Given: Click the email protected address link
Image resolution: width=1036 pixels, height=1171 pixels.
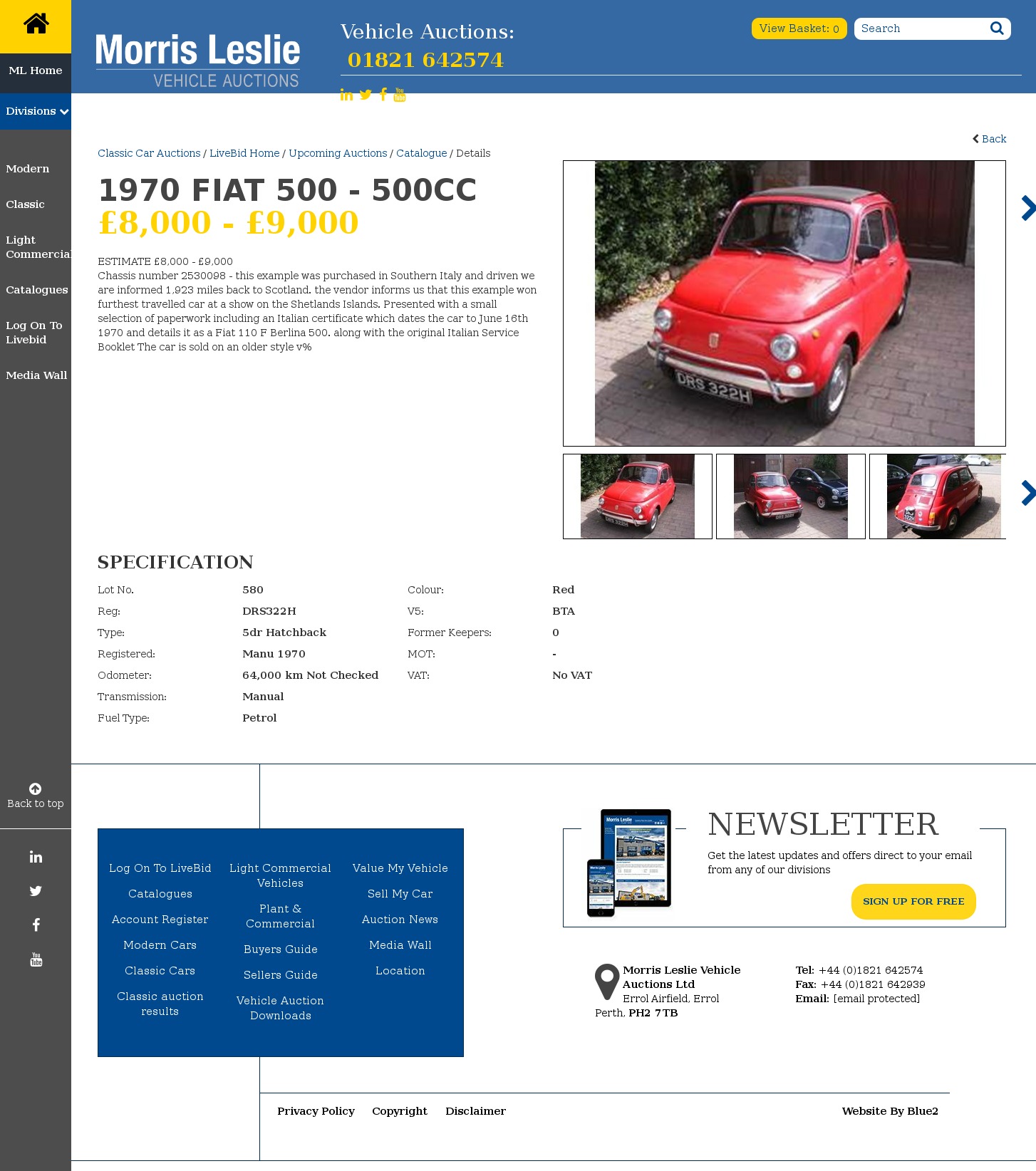Looking at the screenshot, I should tap(876, 999).
